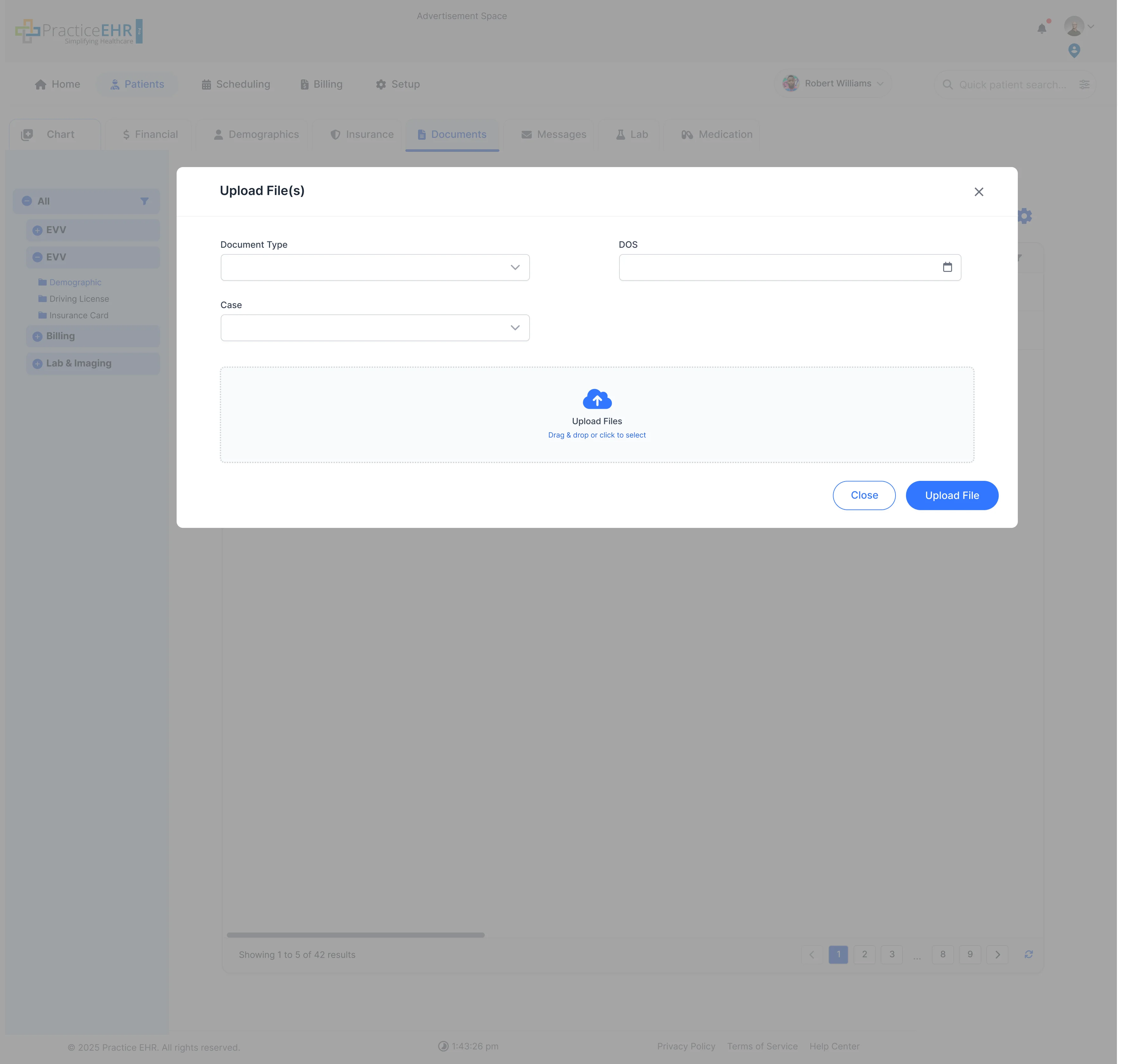Go to page 2 of results

click(864, 954)
